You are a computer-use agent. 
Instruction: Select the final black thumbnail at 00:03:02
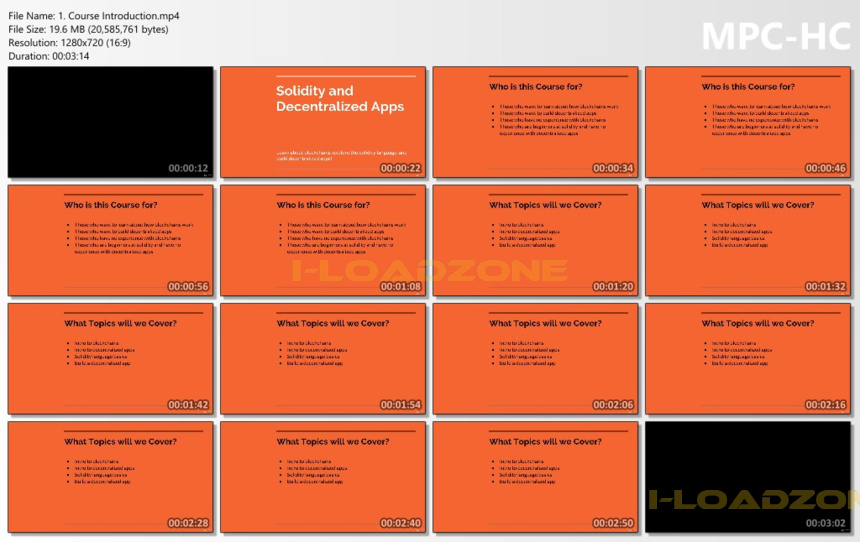pos(748,477)
